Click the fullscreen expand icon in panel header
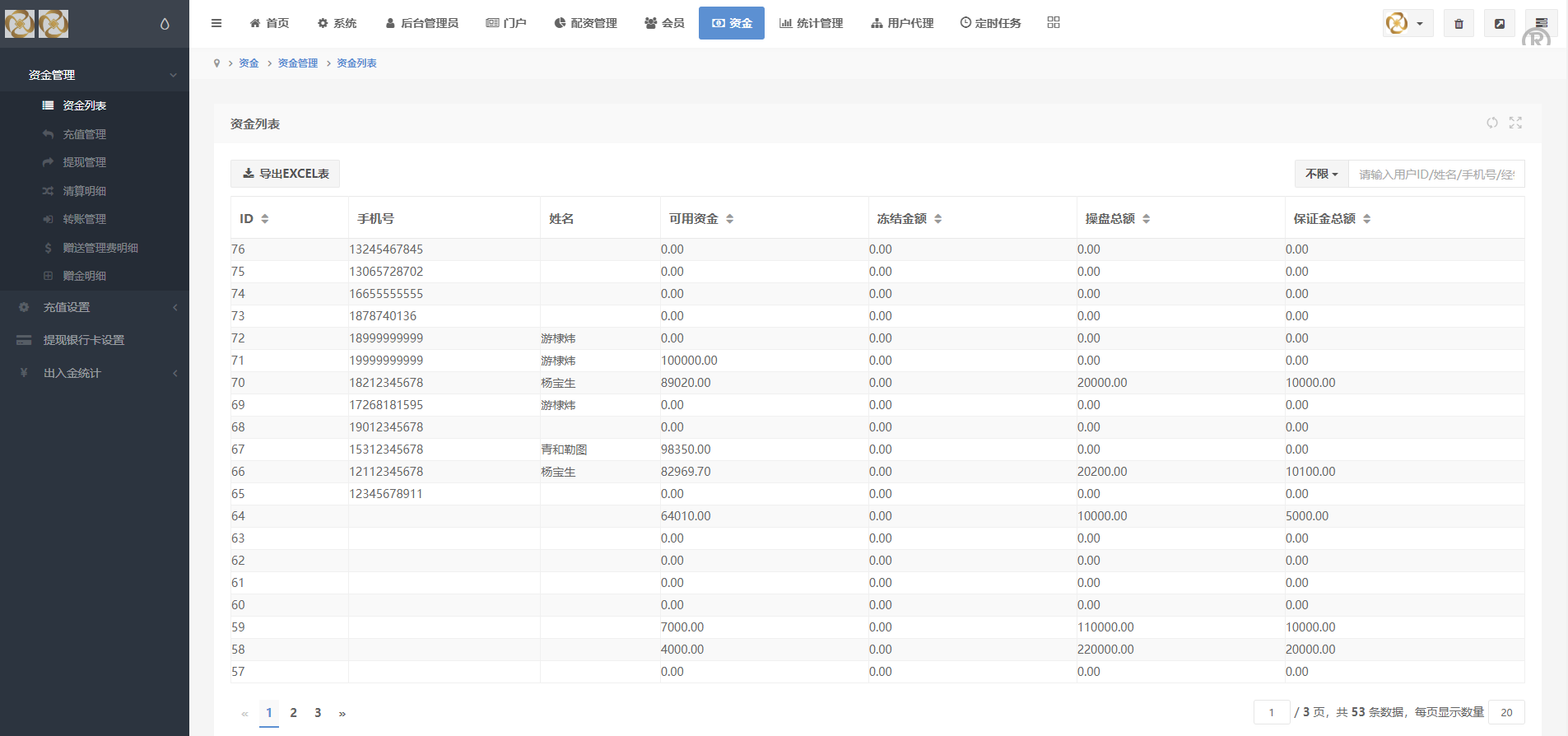1568x736 pixels. 1515,123
